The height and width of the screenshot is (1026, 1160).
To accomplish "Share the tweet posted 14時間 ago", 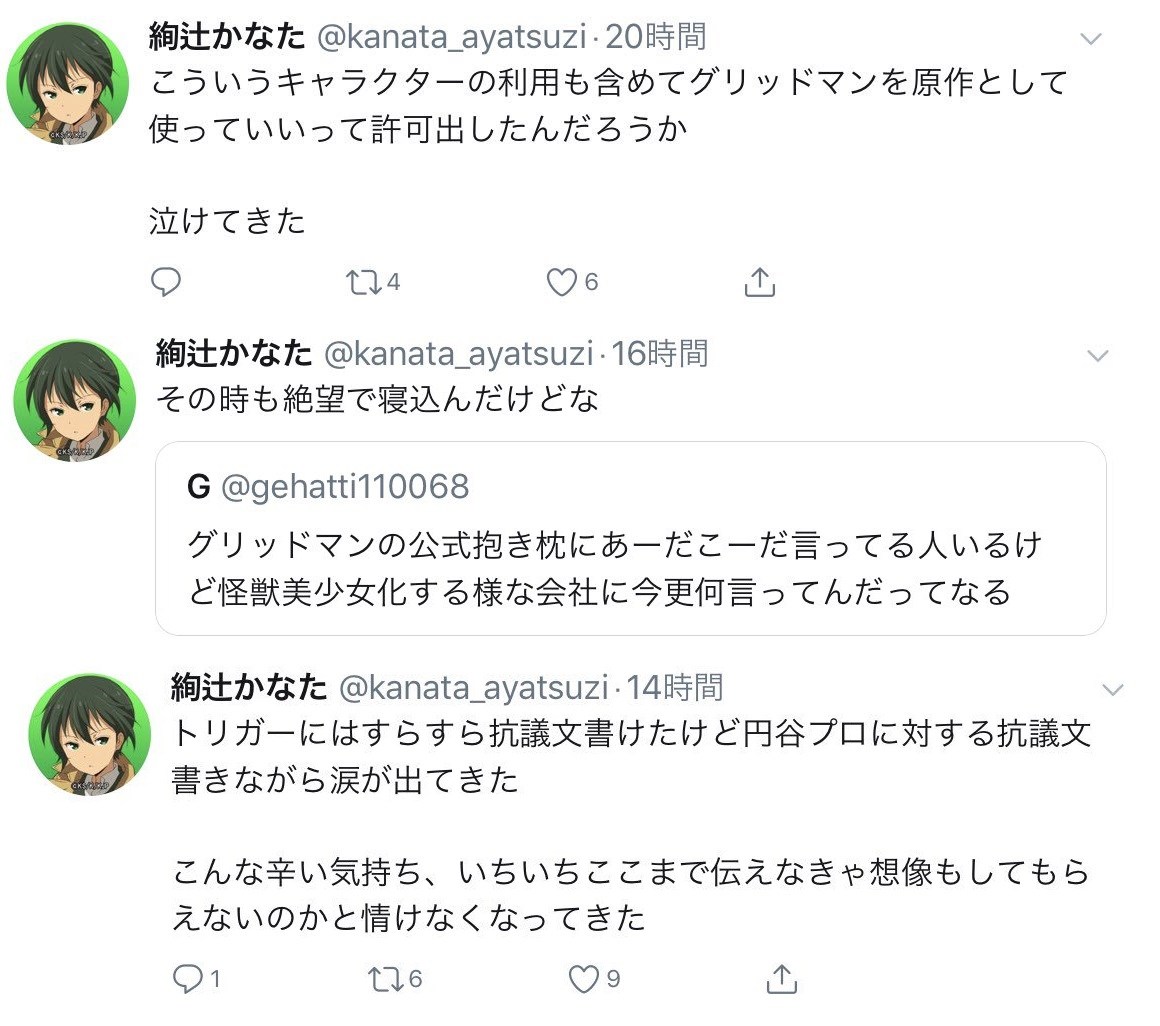I will 782,978.
